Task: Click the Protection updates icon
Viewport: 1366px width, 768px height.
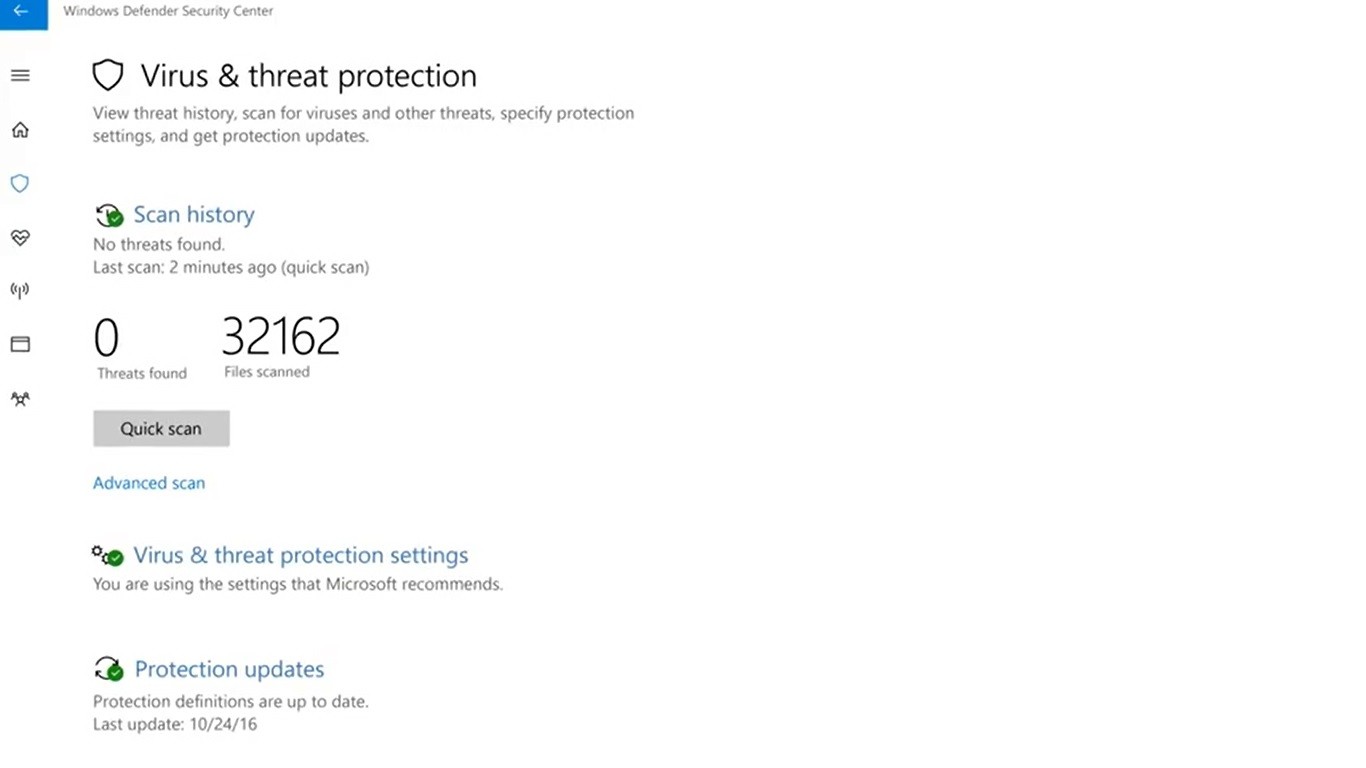Action: [108, 668]
